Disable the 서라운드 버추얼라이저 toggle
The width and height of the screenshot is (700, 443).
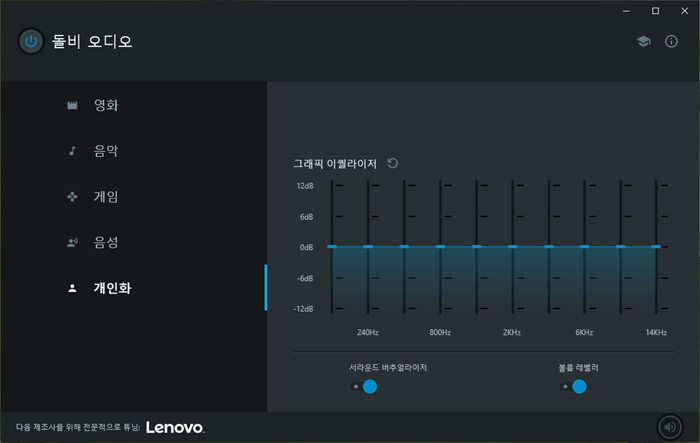363,386
